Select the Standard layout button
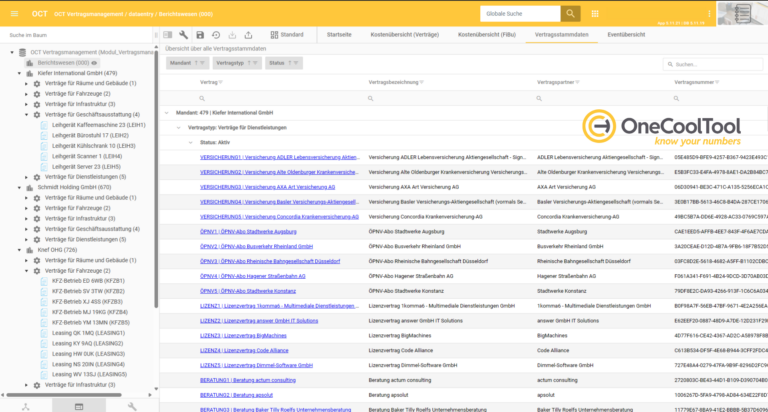The image size is (768, 412). click(287, 35)
